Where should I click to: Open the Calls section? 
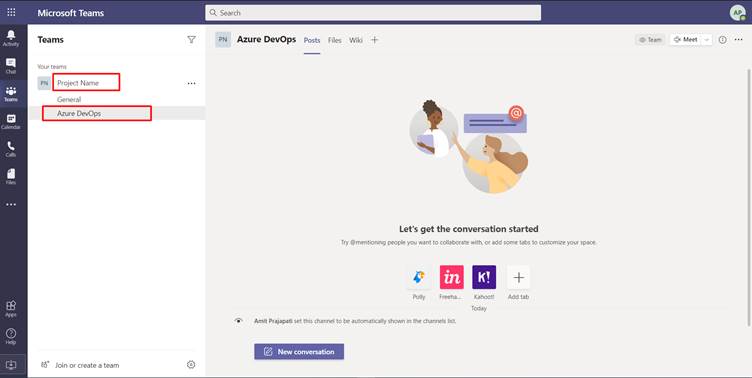point(11,149)
